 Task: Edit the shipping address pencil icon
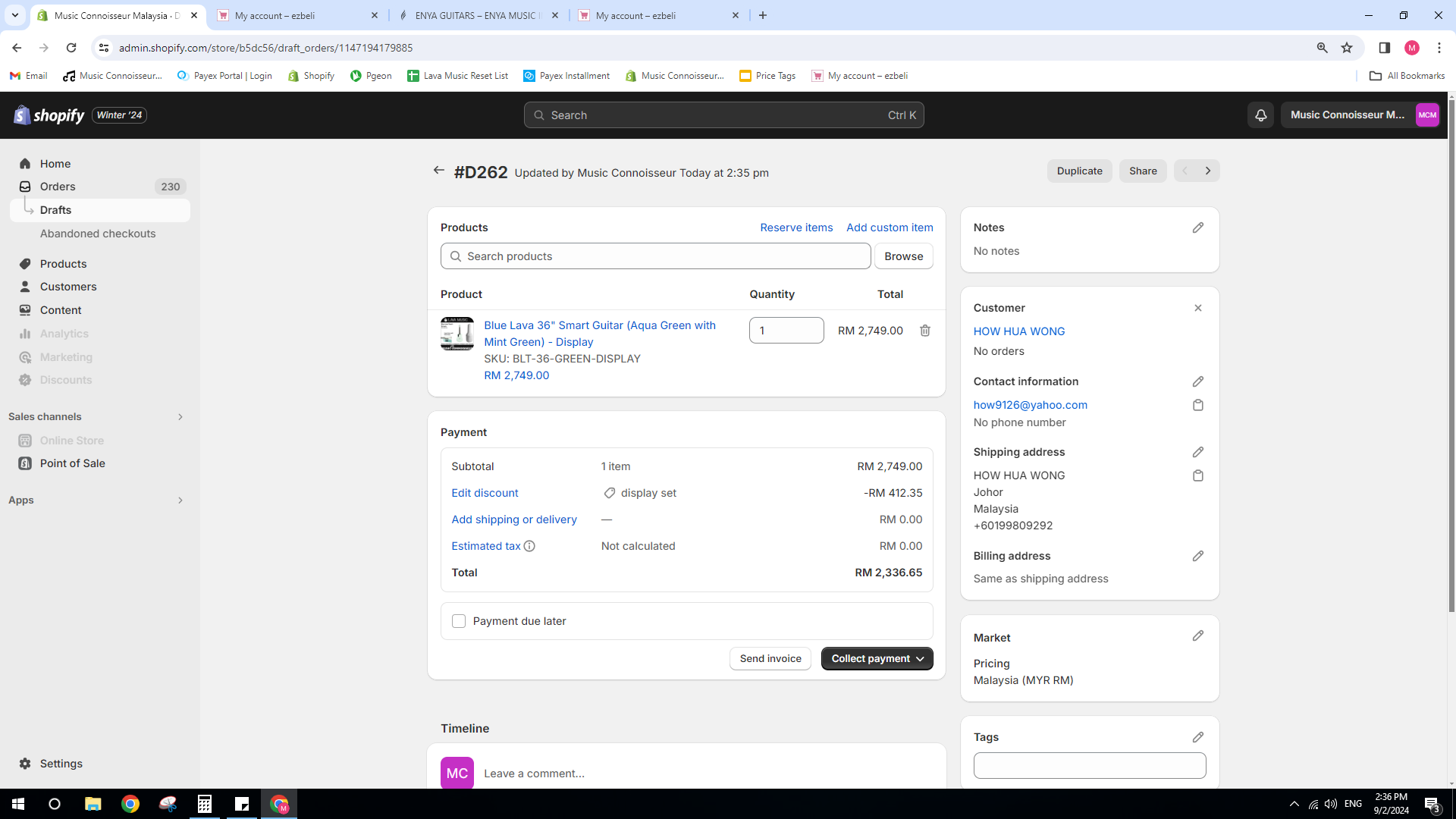pos(1197,452)
